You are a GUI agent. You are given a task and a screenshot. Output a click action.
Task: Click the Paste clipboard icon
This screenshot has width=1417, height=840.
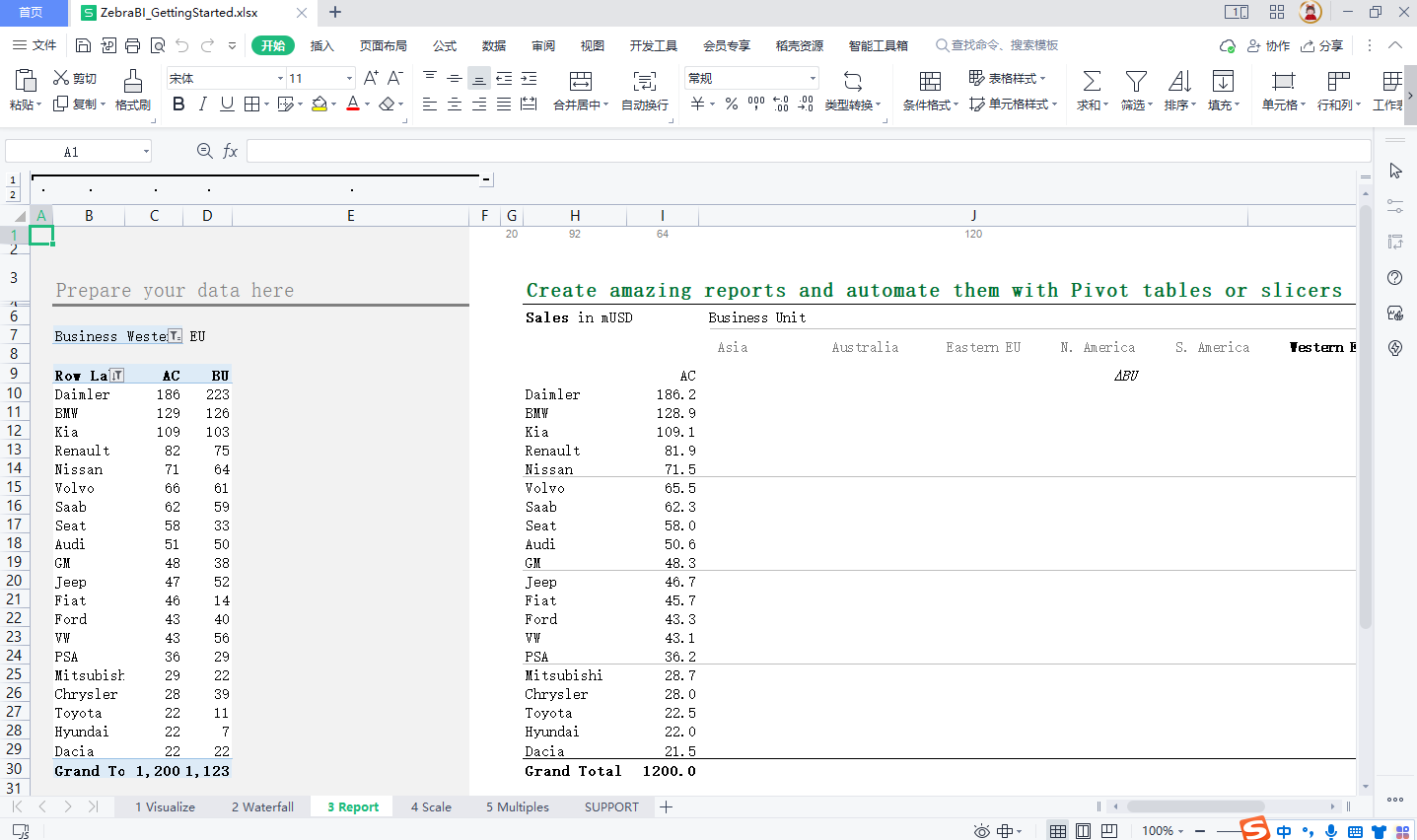(25, 81)
